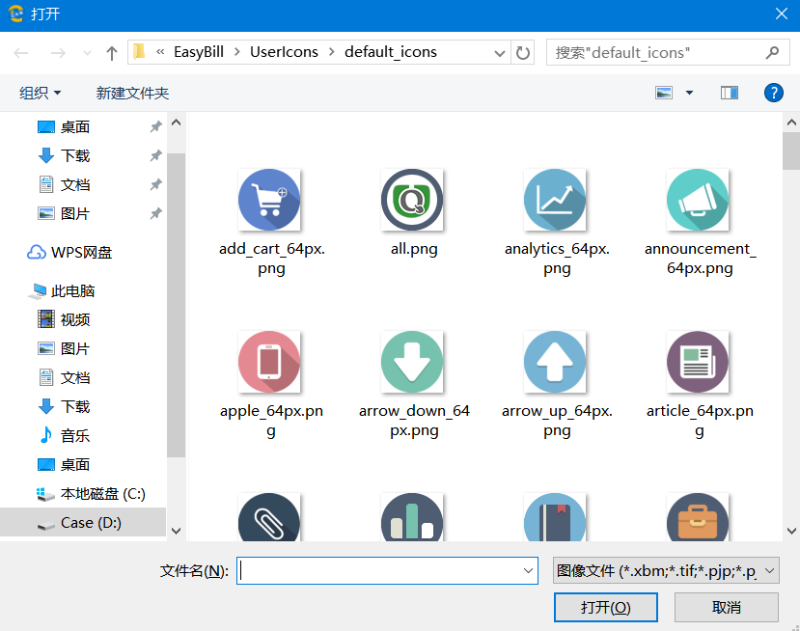Open recent locations dropdown arrow
800x631 pixels.
pyautogui.click(x=87, y=53)
